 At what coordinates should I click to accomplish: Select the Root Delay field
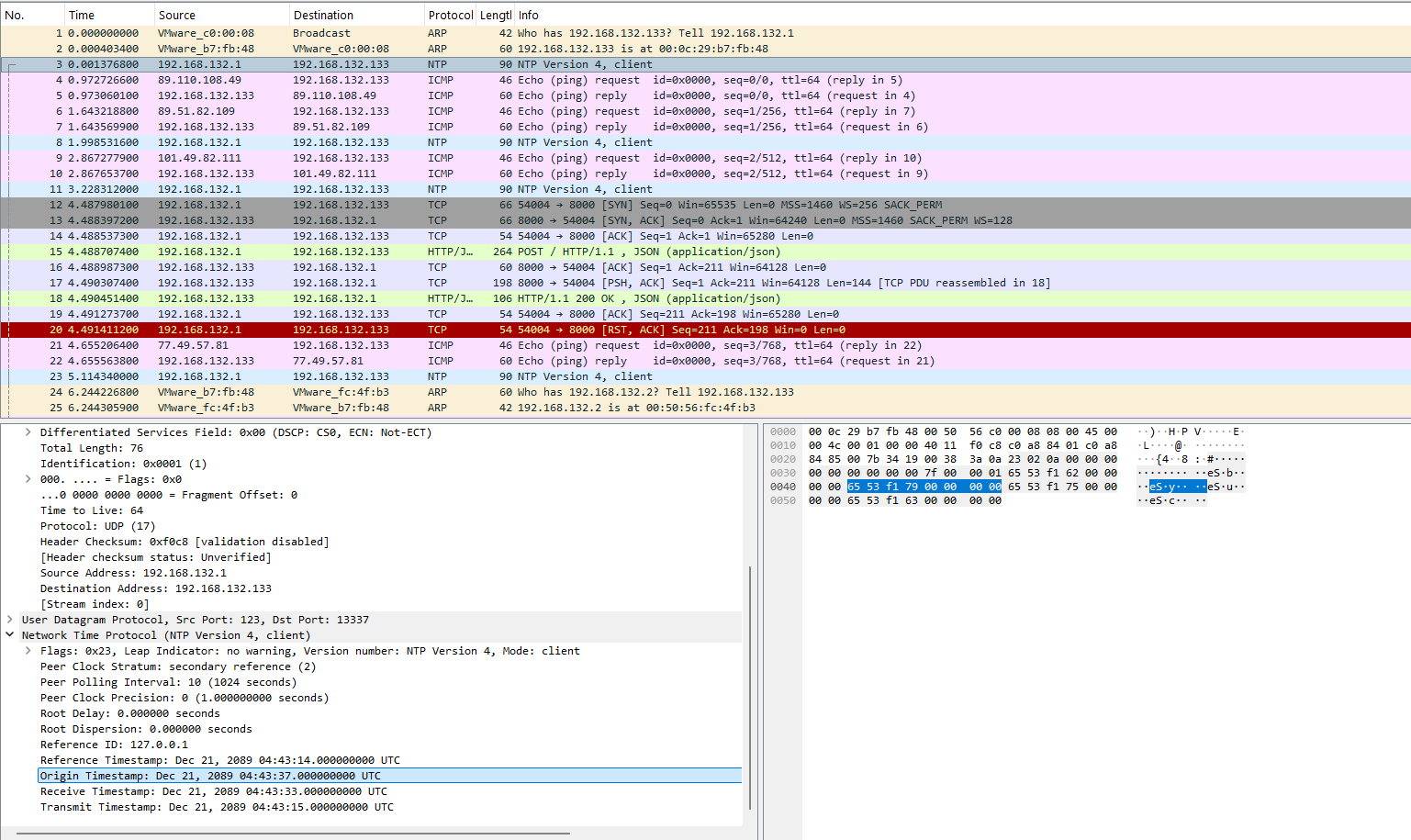[130, 713]
